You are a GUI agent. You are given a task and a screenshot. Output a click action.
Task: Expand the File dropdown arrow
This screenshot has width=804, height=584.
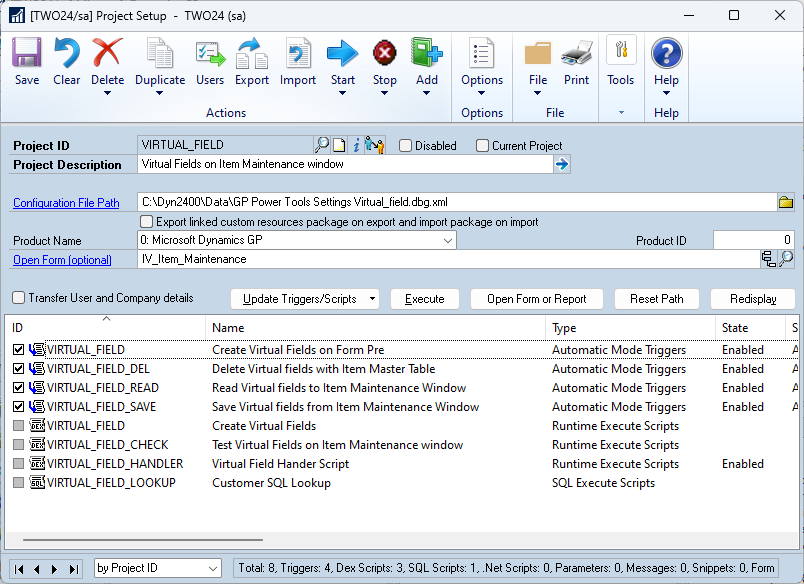(x=537, y=93)
